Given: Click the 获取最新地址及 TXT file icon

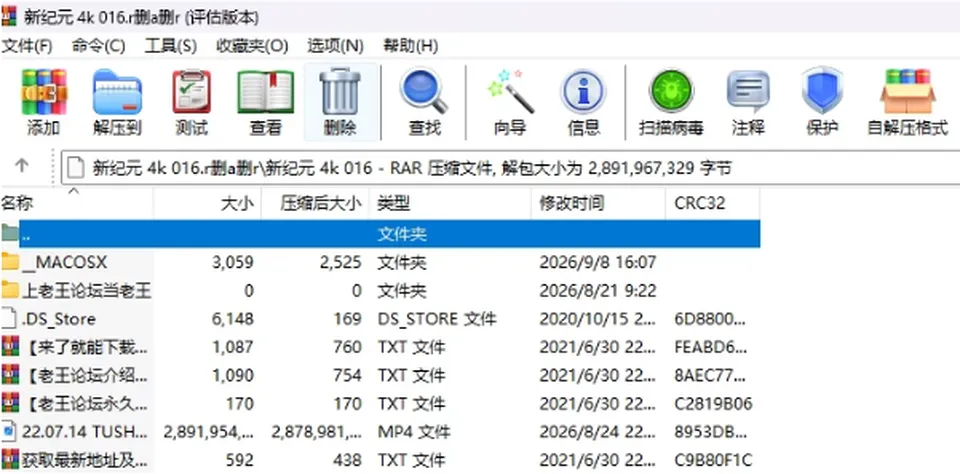Looking at the screenshot, I should click(x=10, y=459).
